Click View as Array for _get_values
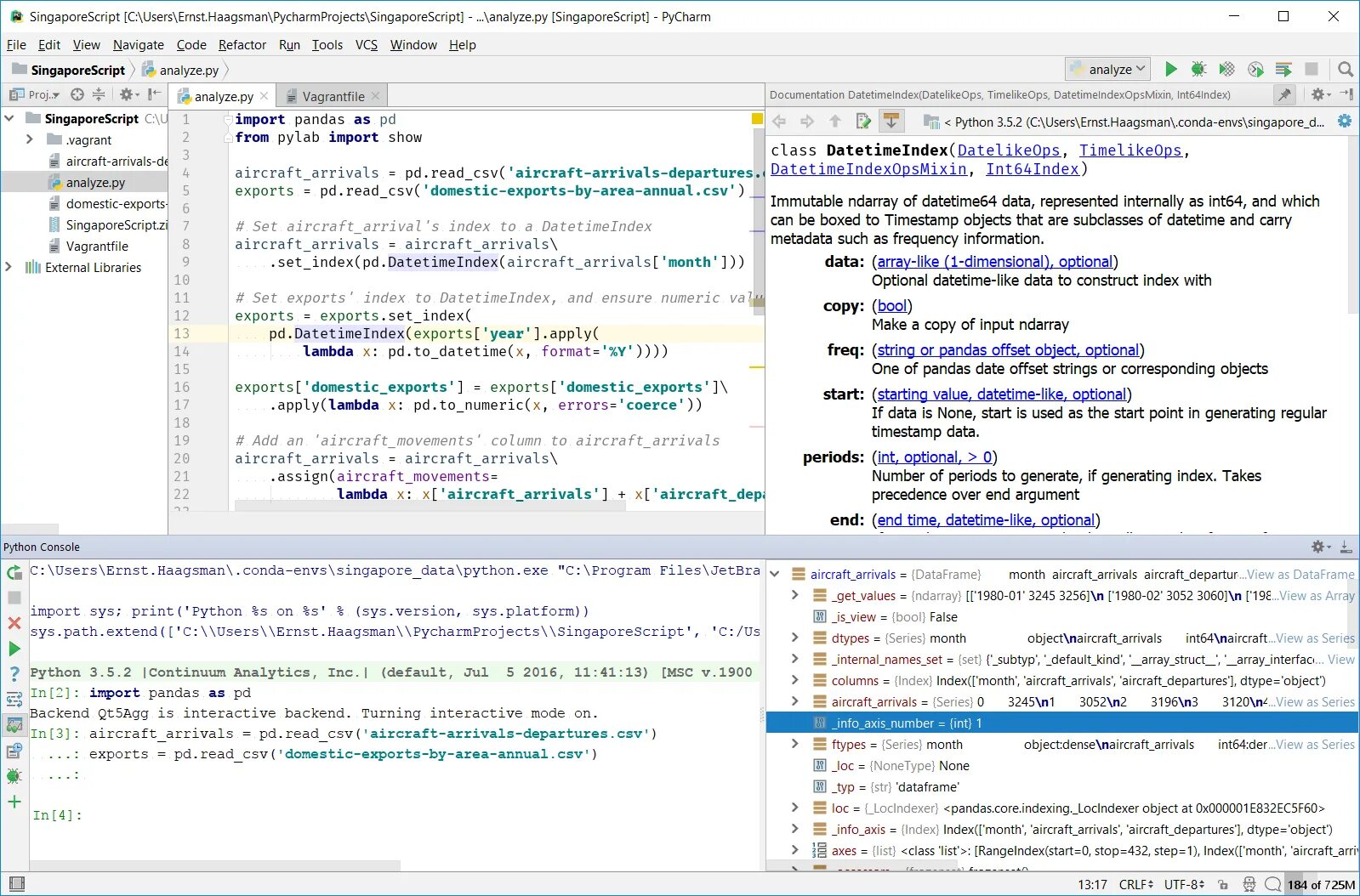Viewport: 1360px width, 896px height. 1317,595
